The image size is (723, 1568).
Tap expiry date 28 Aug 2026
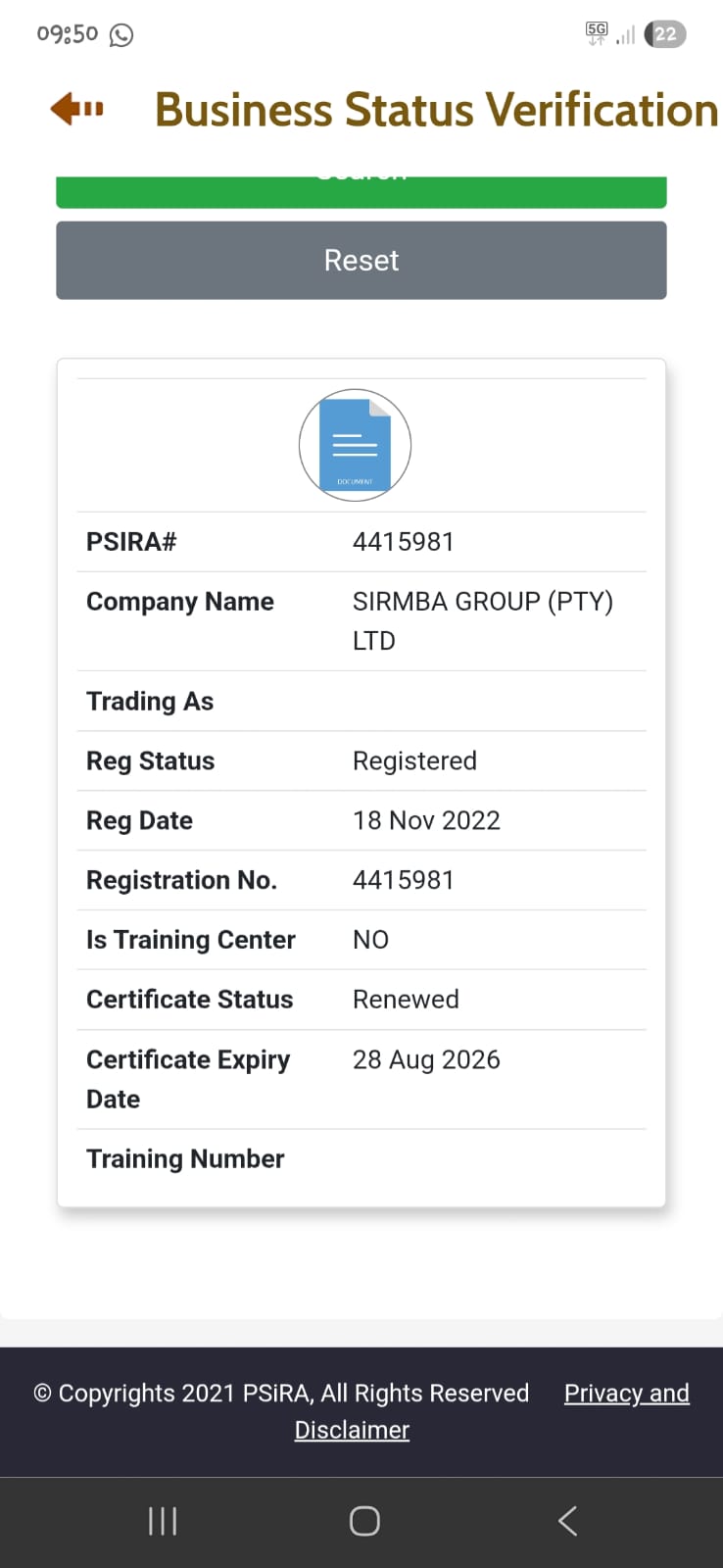coord(426,1059)
